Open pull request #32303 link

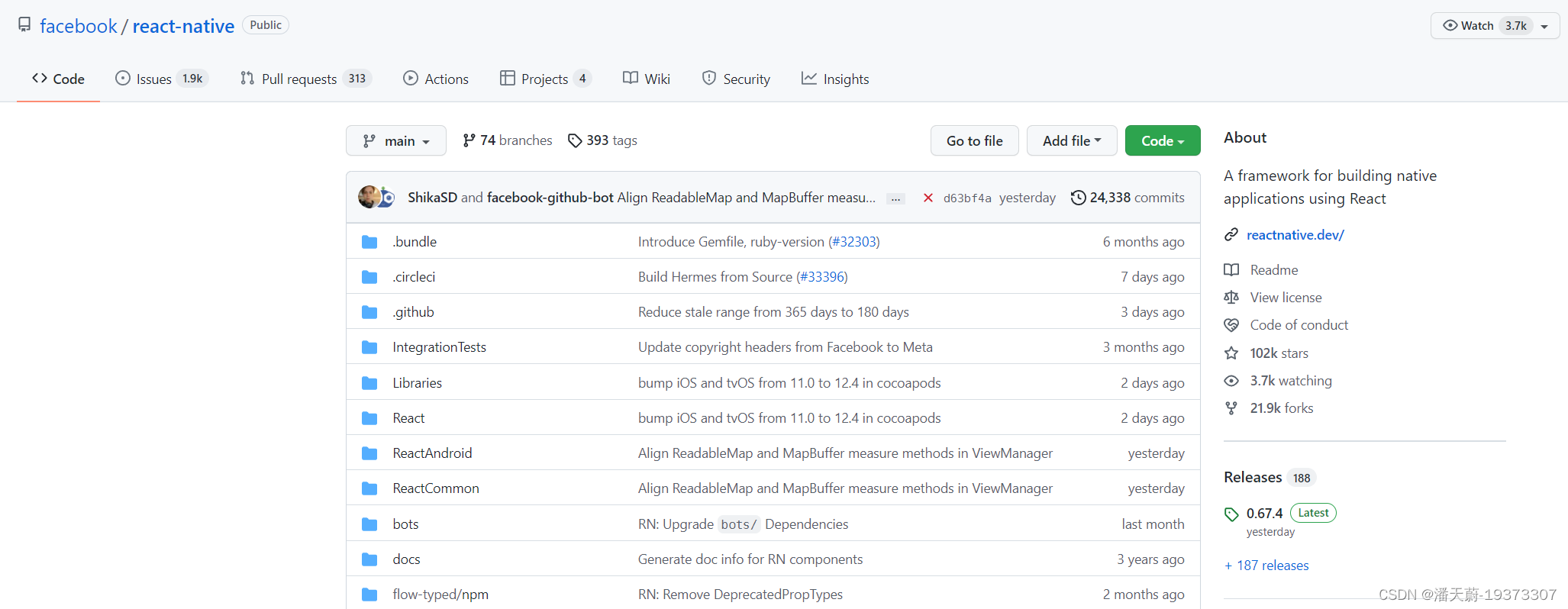854,242
